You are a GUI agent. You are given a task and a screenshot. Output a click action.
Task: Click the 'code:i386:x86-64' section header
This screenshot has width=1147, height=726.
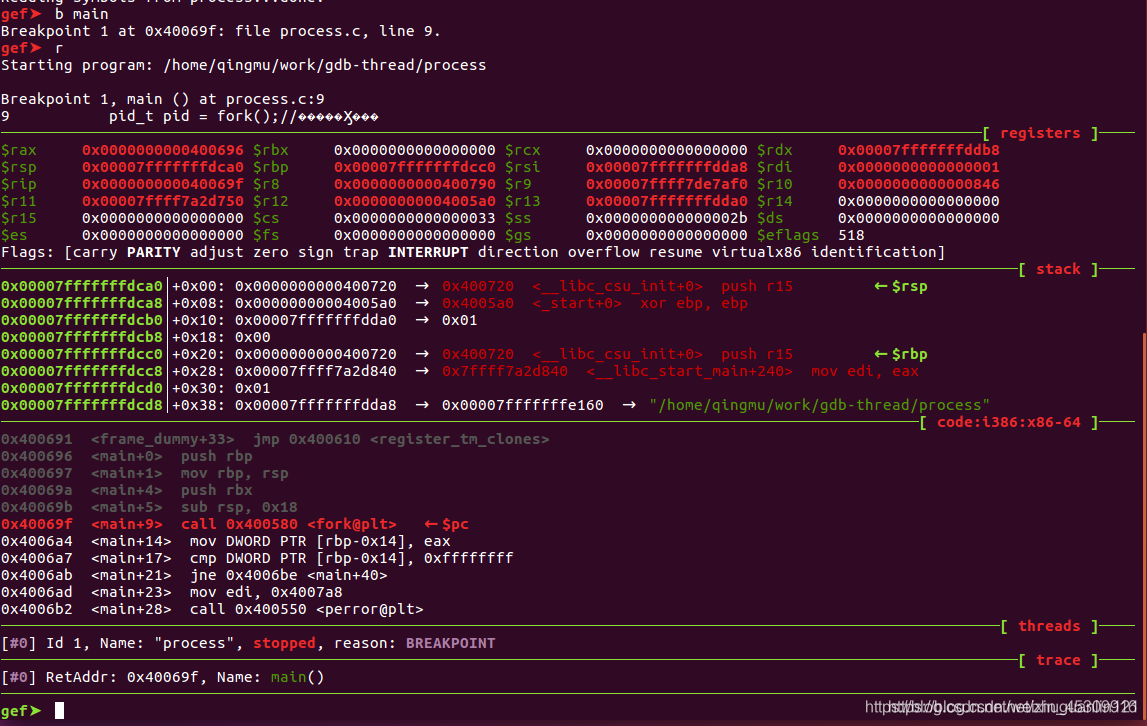(x=1009, y=422)
